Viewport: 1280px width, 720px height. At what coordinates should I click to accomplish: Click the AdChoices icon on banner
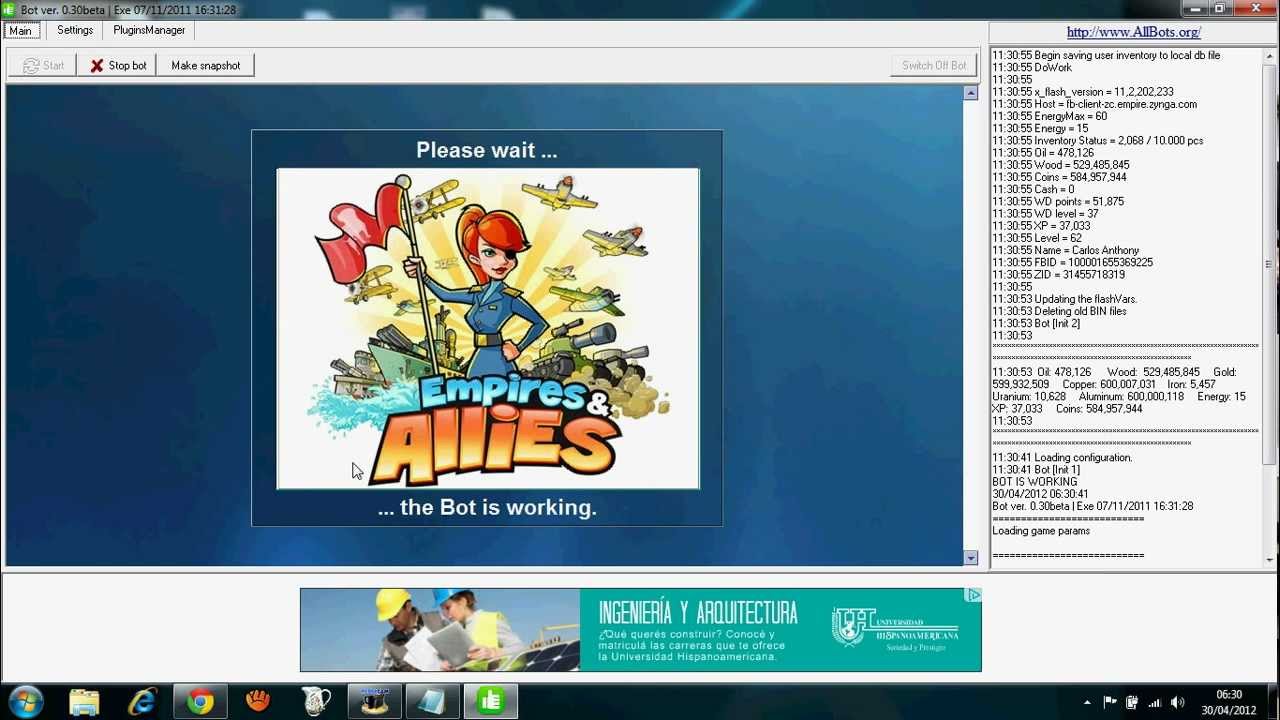[974, 595]
